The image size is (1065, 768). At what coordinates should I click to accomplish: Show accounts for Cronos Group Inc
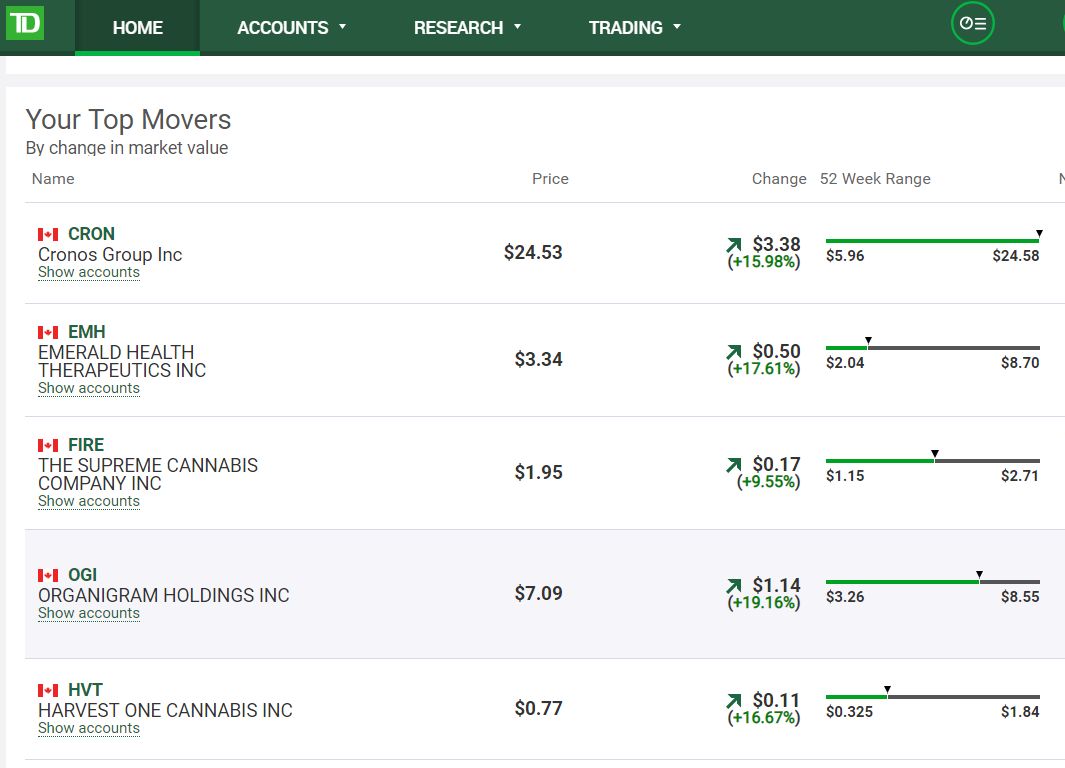point(89,272)
